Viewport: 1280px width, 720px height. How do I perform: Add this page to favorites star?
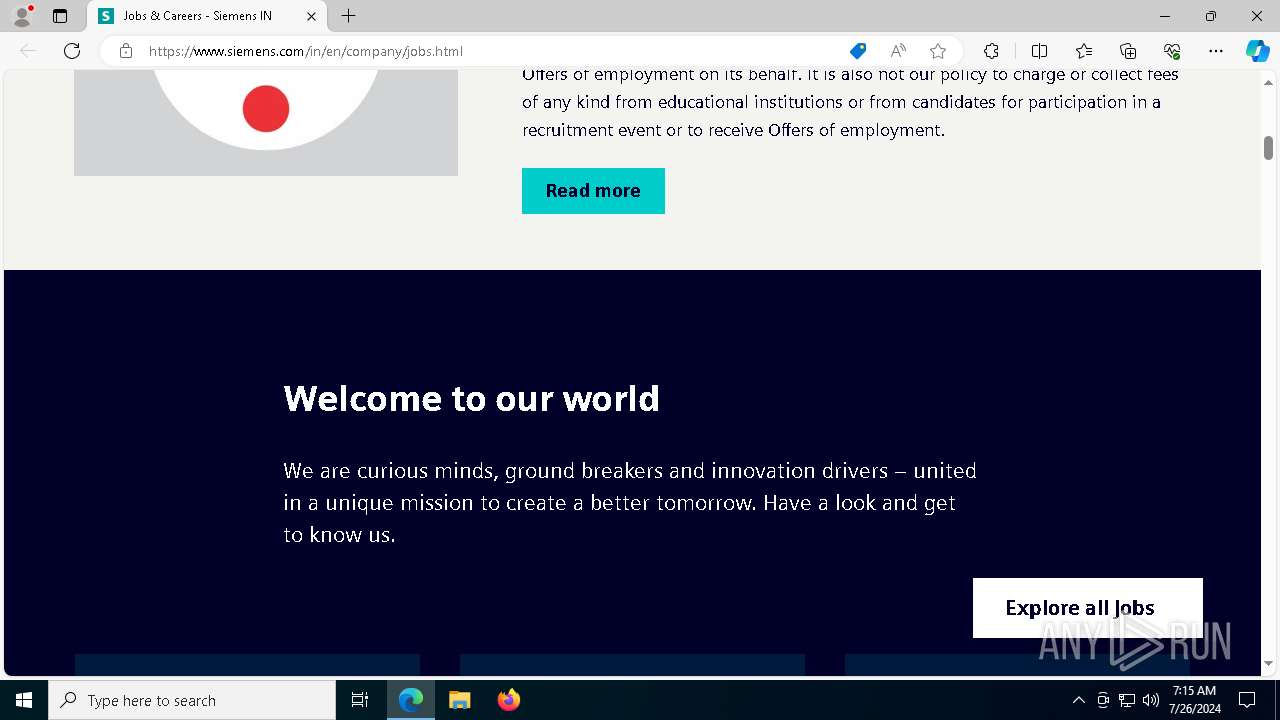938,51
